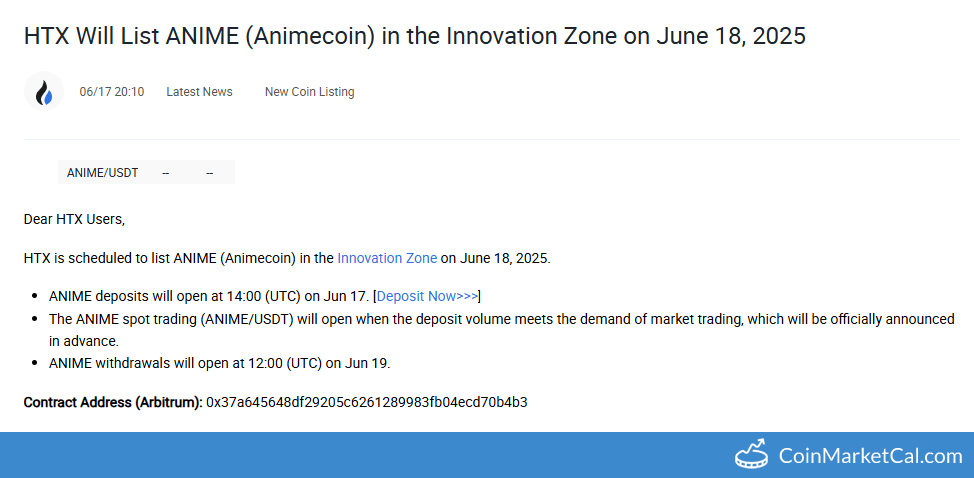The height and width of the screenshot is (478, 974).
Task: Click the CoinMarketCal.com watermark text
Action: (x=870, y=456)
